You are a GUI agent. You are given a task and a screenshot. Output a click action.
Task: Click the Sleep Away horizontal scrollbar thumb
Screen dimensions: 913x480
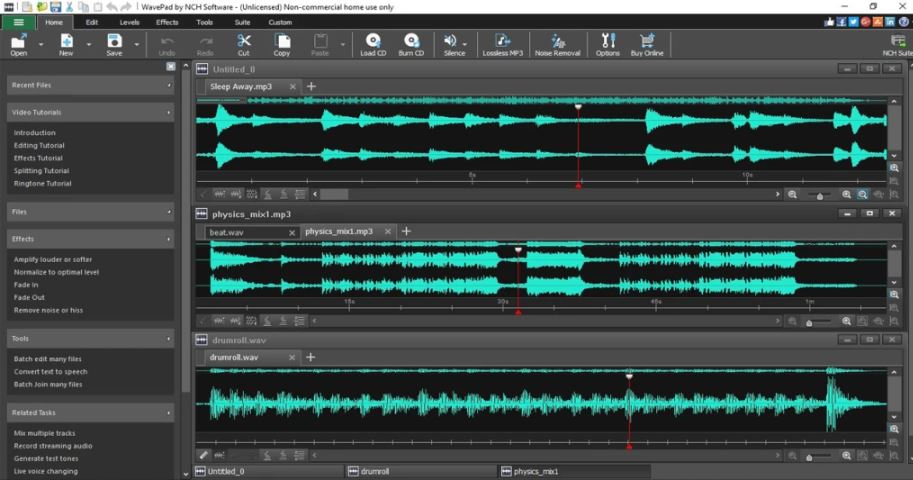point(334,195)
